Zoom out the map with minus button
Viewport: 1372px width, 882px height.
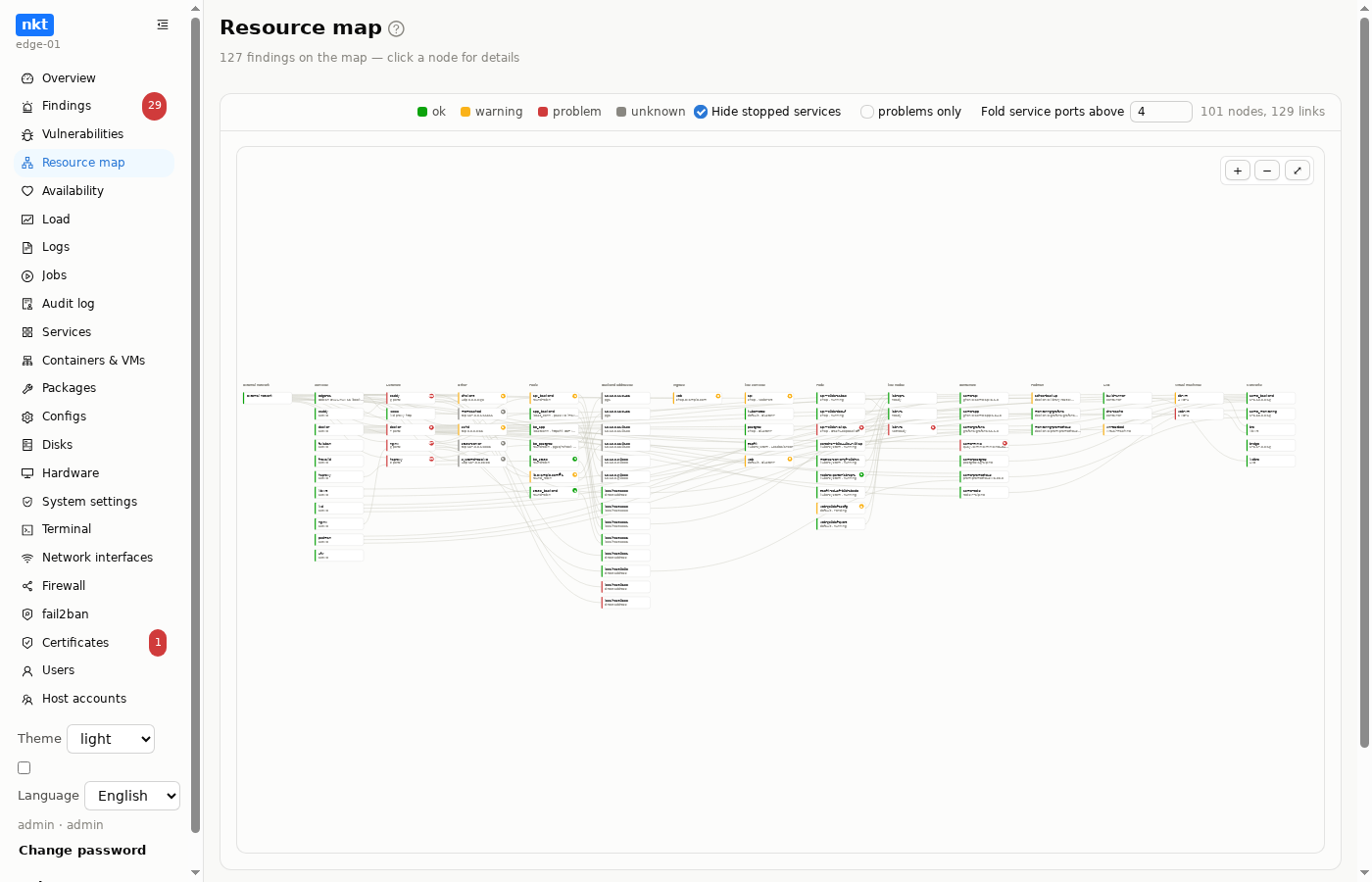coord(1267,171)
